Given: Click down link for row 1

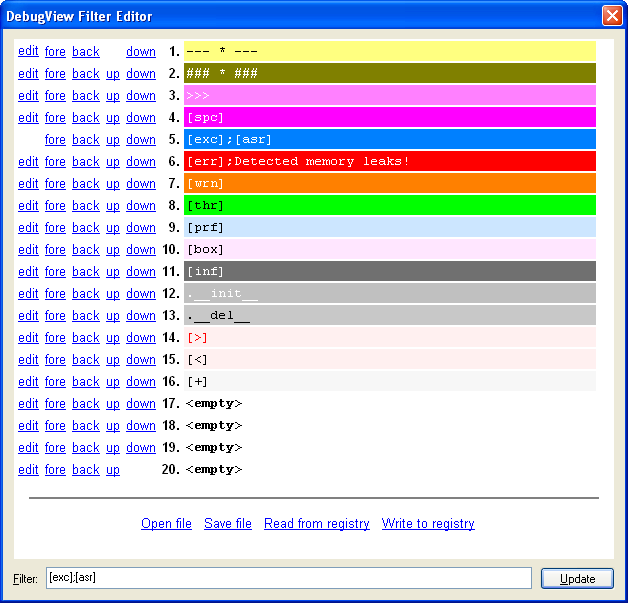Looking at the screenshot, I should [141, 51].
